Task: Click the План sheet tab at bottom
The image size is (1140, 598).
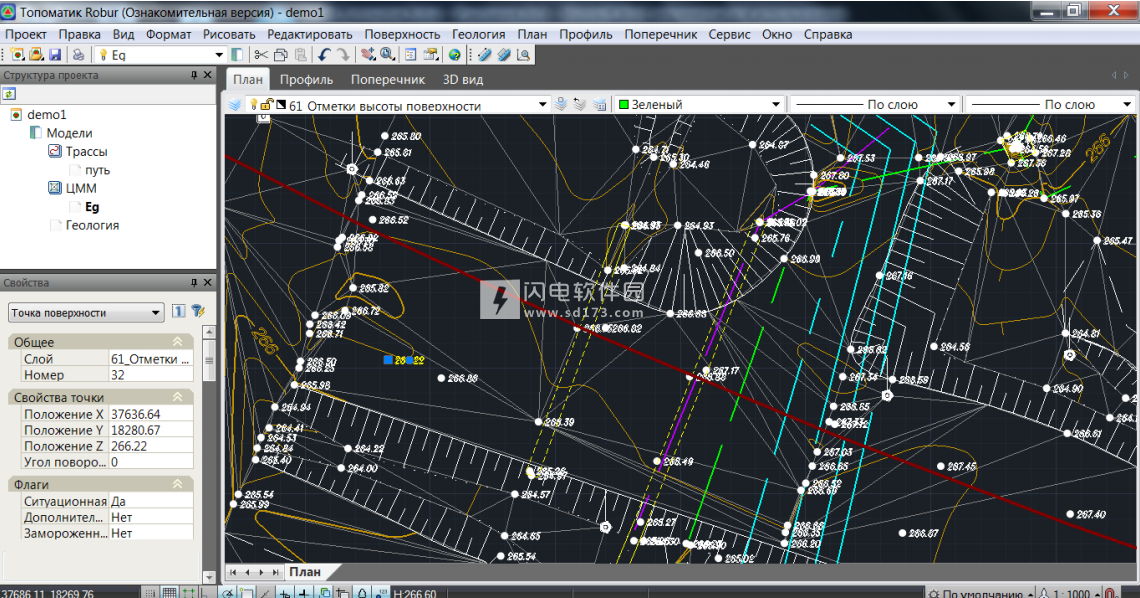Action: pos(305,572)
